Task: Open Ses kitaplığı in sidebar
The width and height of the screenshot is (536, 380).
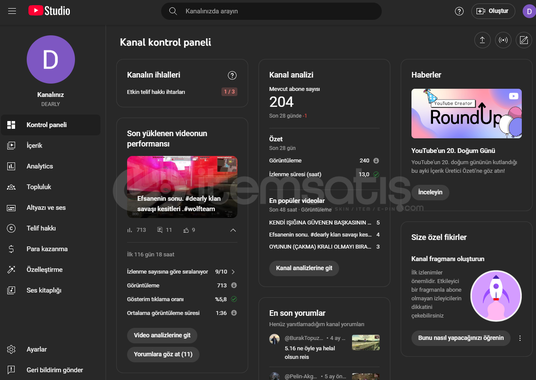Action: 51,290
